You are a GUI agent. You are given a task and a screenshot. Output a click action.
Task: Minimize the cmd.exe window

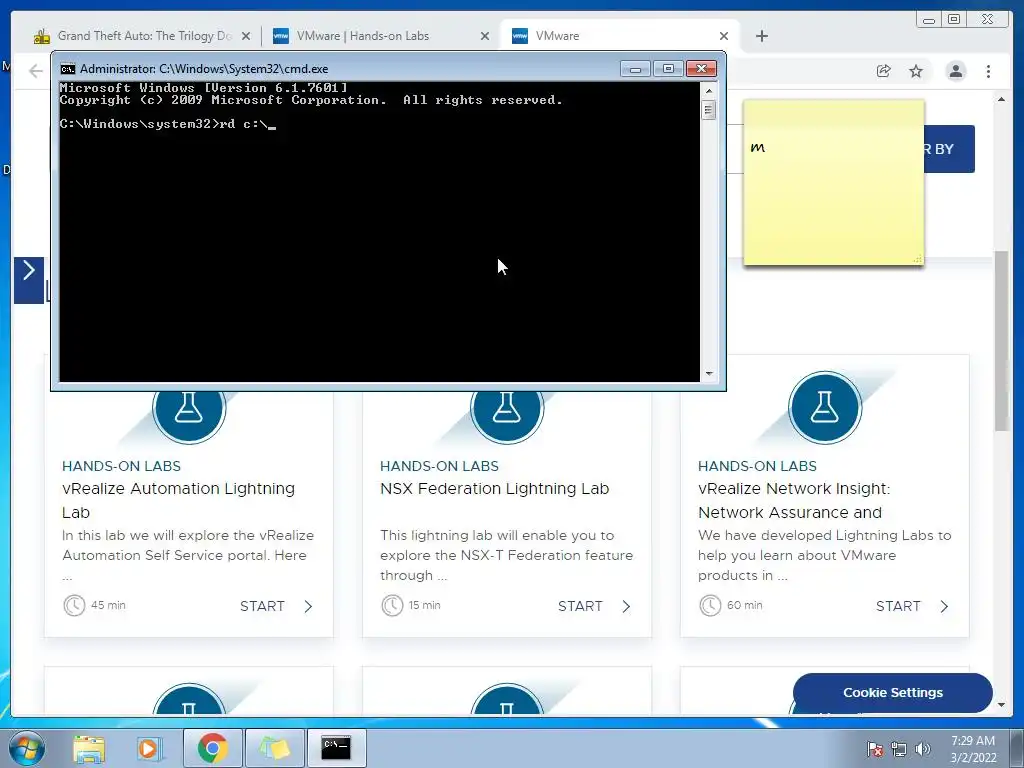click(635, 69)
